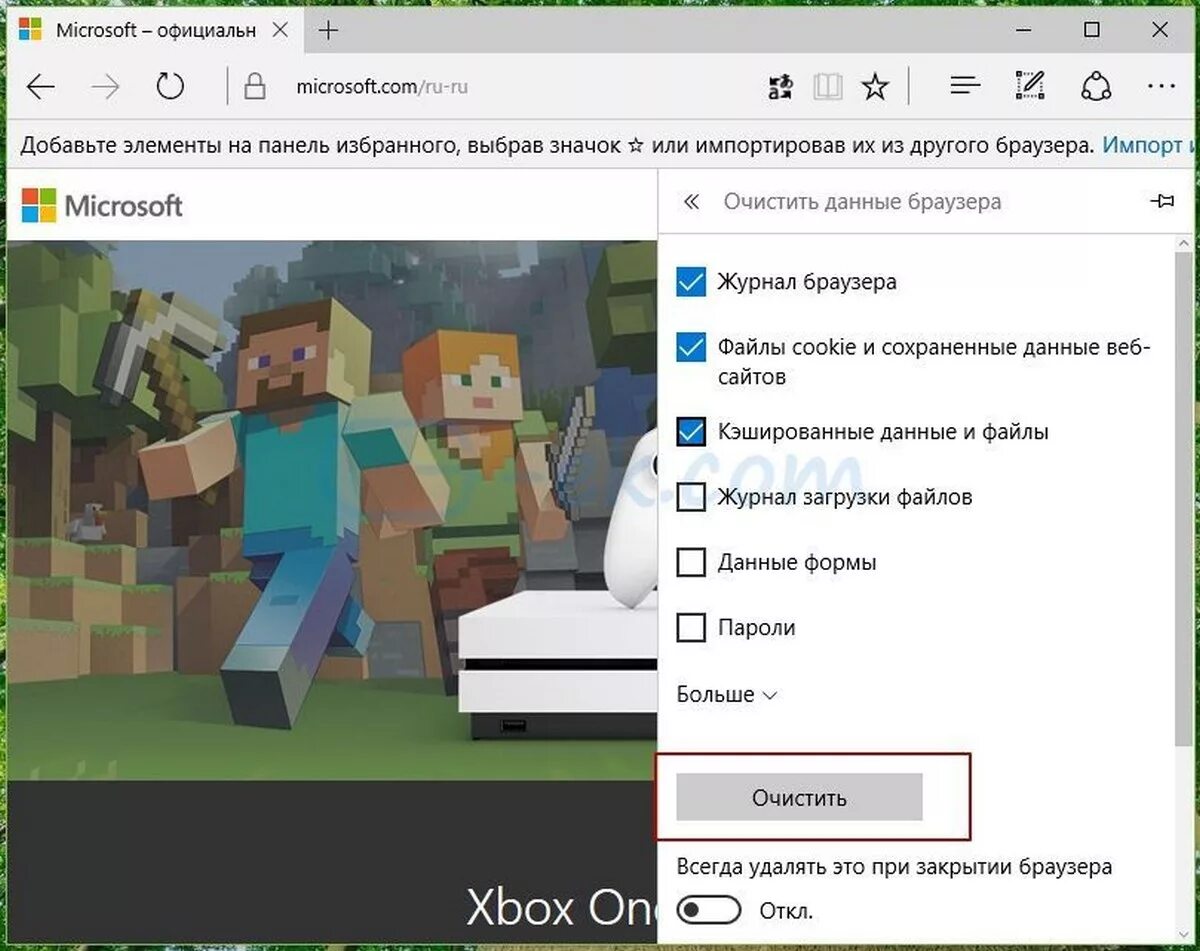Open the More actions ellipsis menu

click(x=1161, y=87)
